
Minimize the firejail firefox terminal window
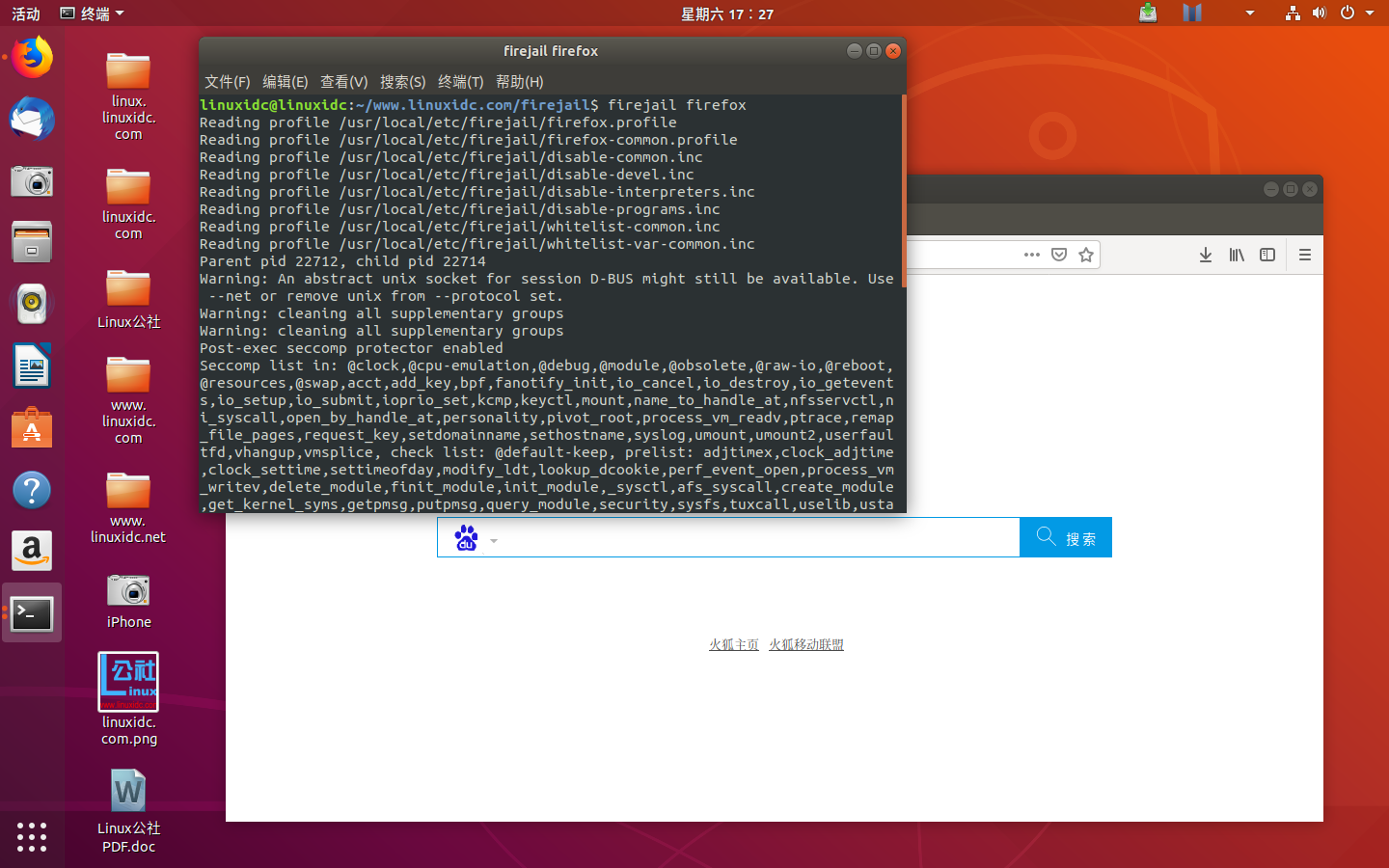point(854,51)
